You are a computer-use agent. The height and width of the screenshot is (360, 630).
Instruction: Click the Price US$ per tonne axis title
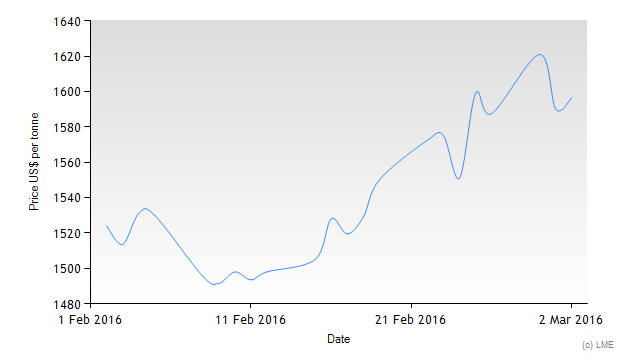coord(34,162)
